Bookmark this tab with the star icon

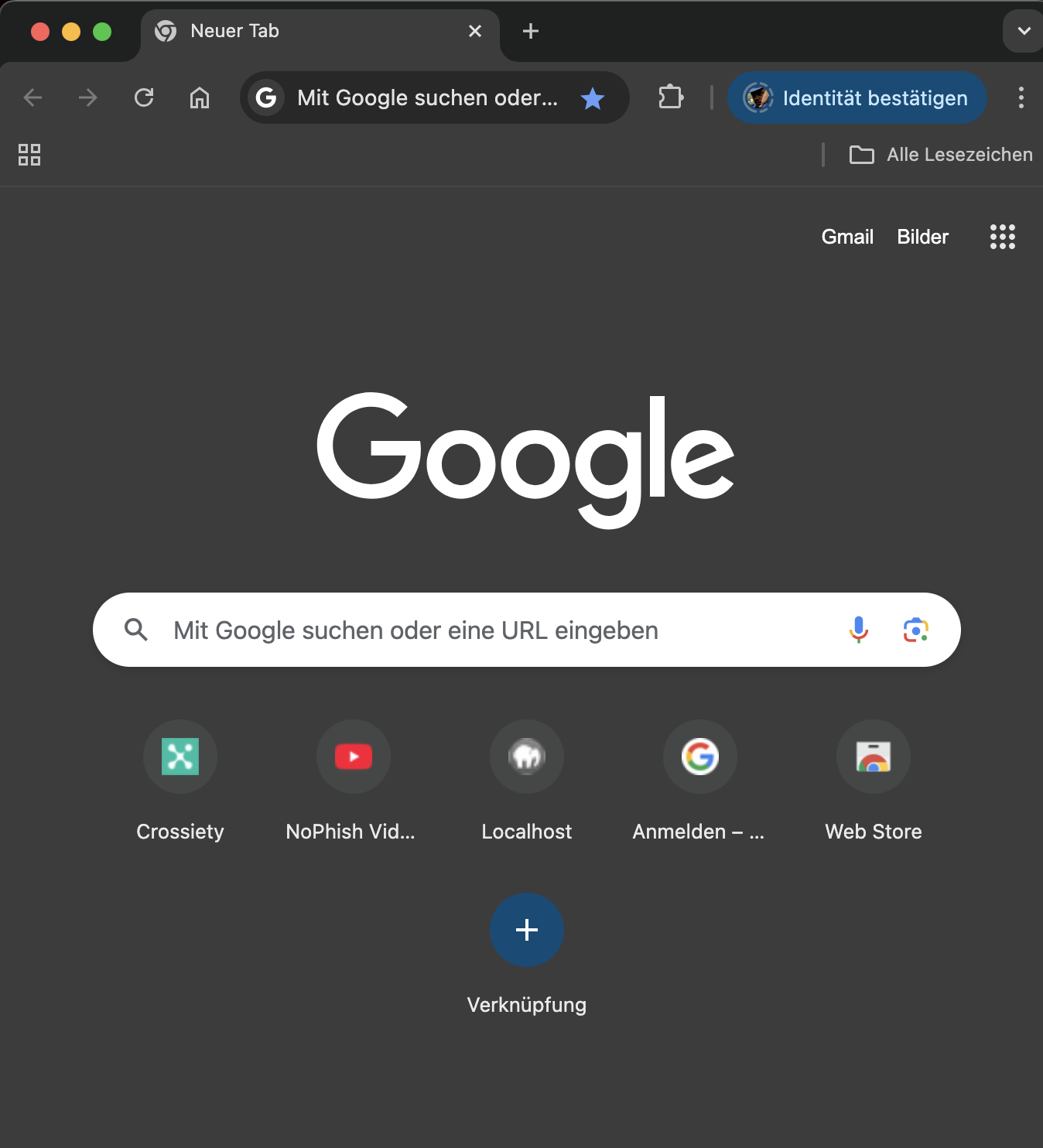pyautogui.click(x=593, y=98)
